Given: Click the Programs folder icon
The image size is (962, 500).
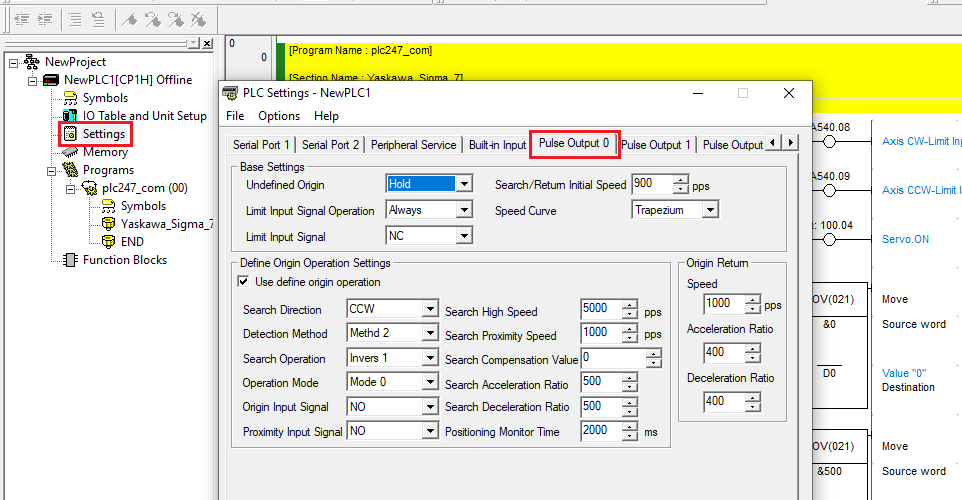Looking at the screenshot, I should [71, 170].
